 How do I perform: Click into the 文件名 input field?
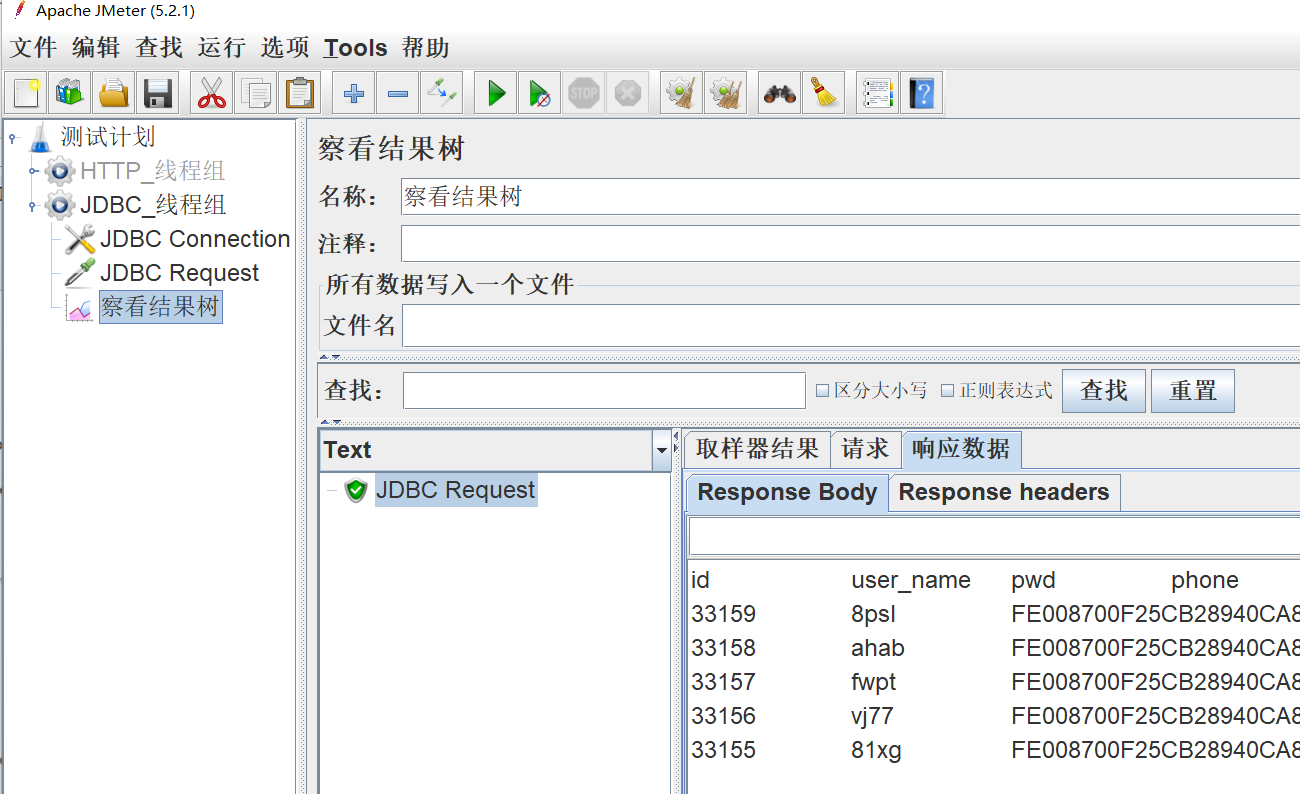coord(851,326)
